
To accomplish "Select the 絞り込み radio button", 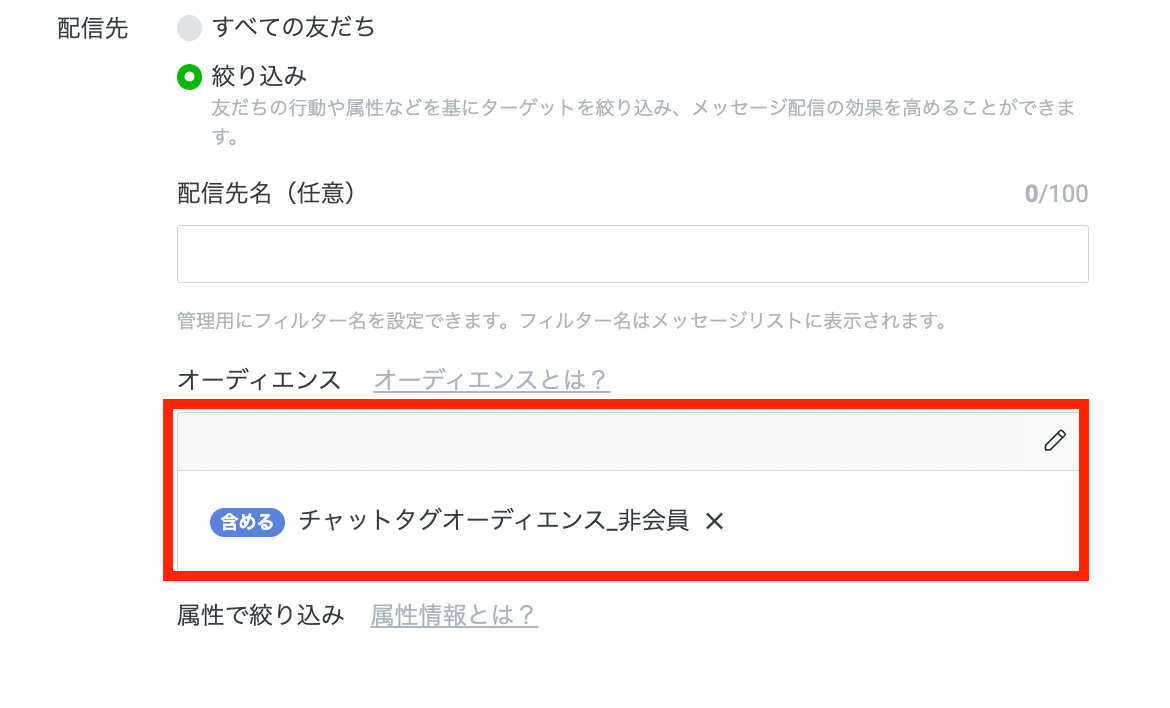I will click(190, 76).
